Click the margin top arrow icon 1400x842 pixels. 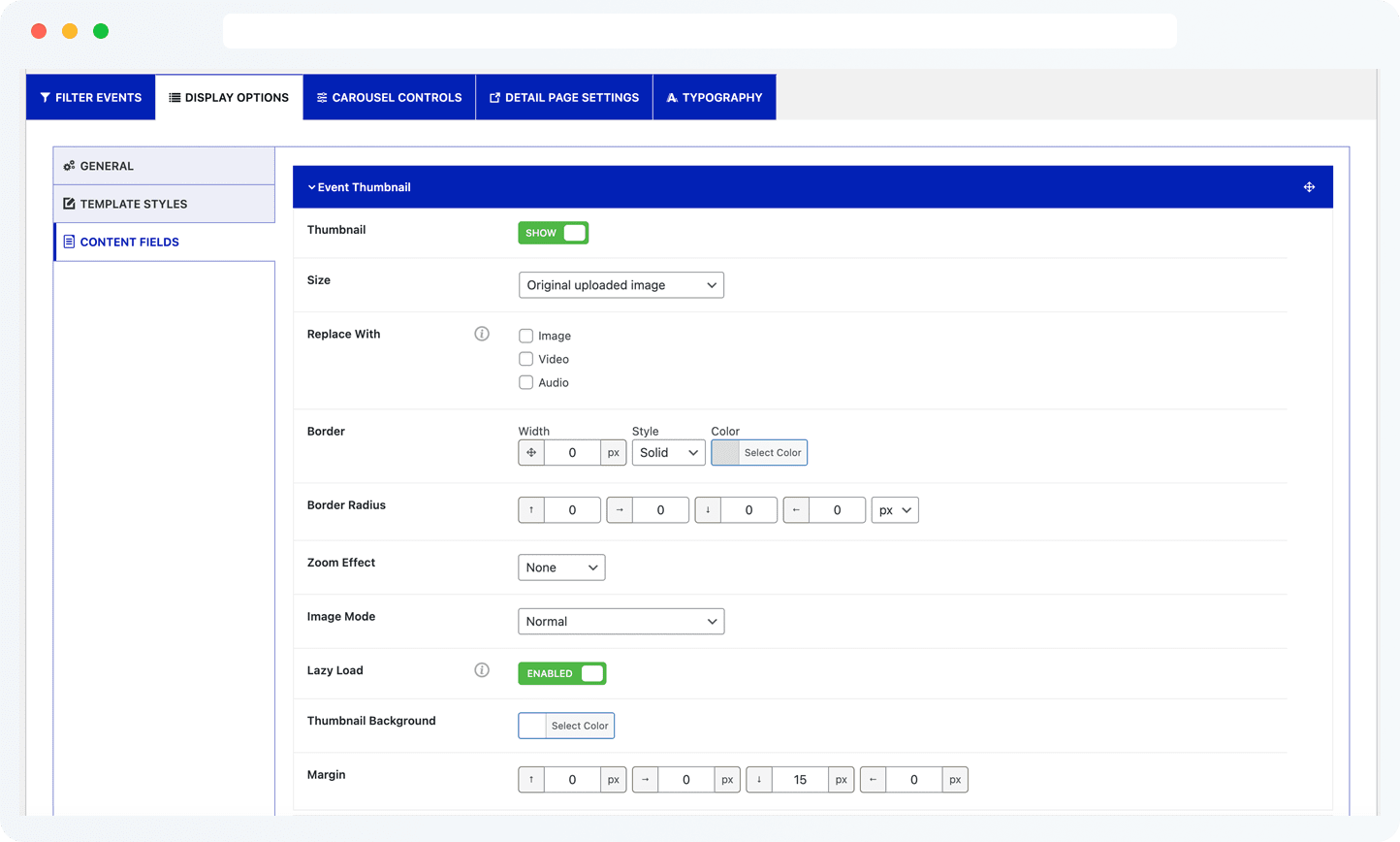click(x=531, y=780)
